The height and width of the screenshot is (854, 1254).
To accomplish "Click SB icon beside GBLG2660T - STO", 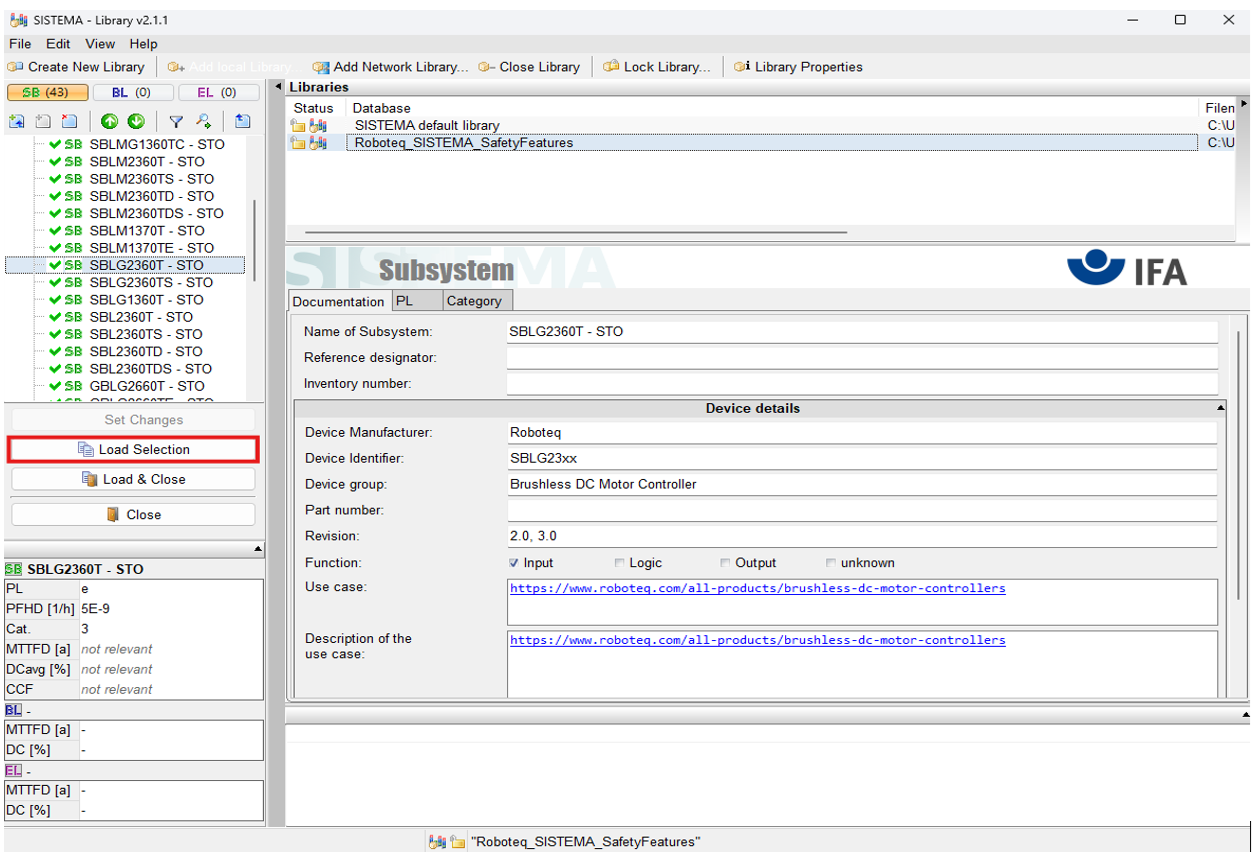I will [73, 386].
